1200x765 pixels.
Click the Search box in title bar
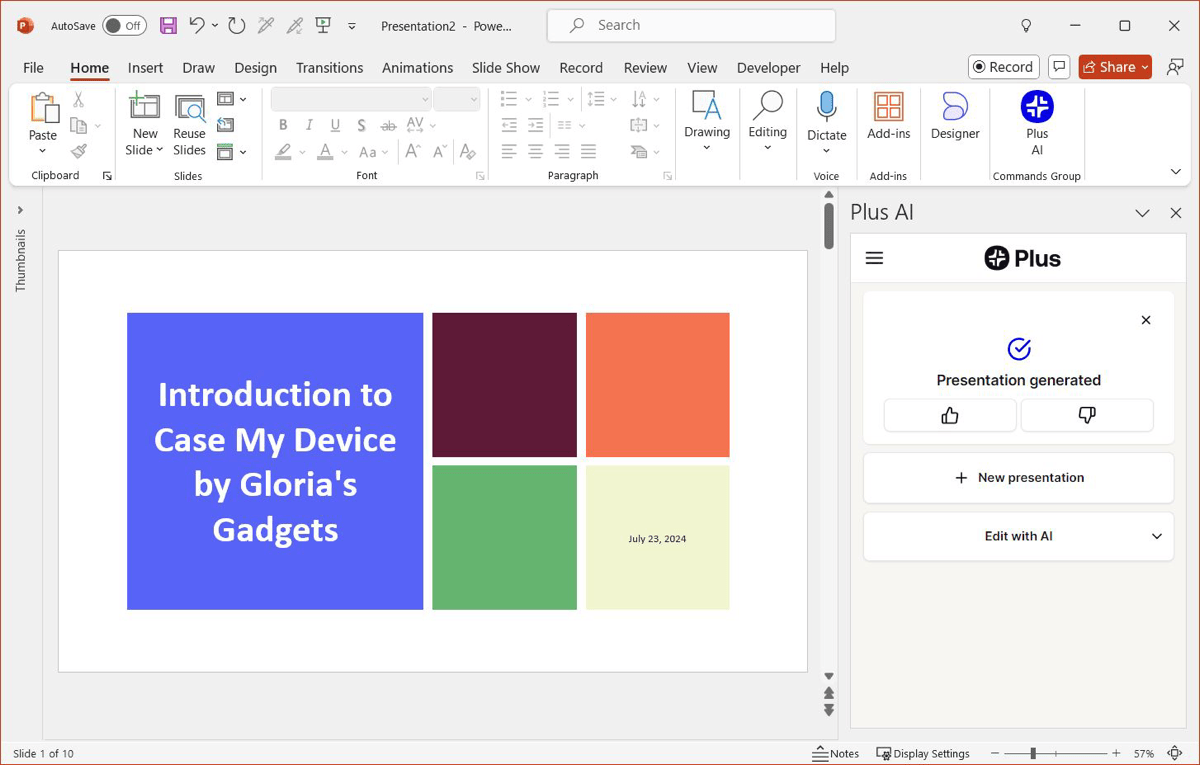[x=691, y=25]
